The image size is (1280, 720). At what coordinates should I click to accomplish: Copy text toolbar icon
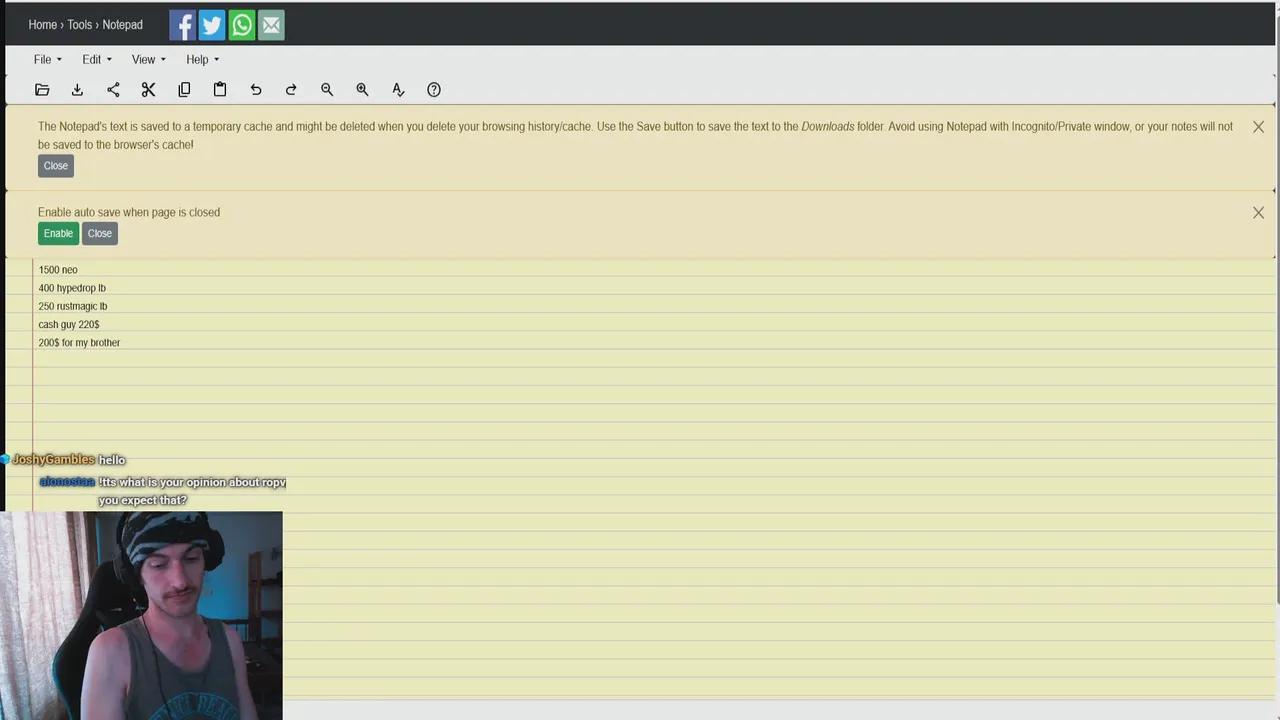point(184,90)
